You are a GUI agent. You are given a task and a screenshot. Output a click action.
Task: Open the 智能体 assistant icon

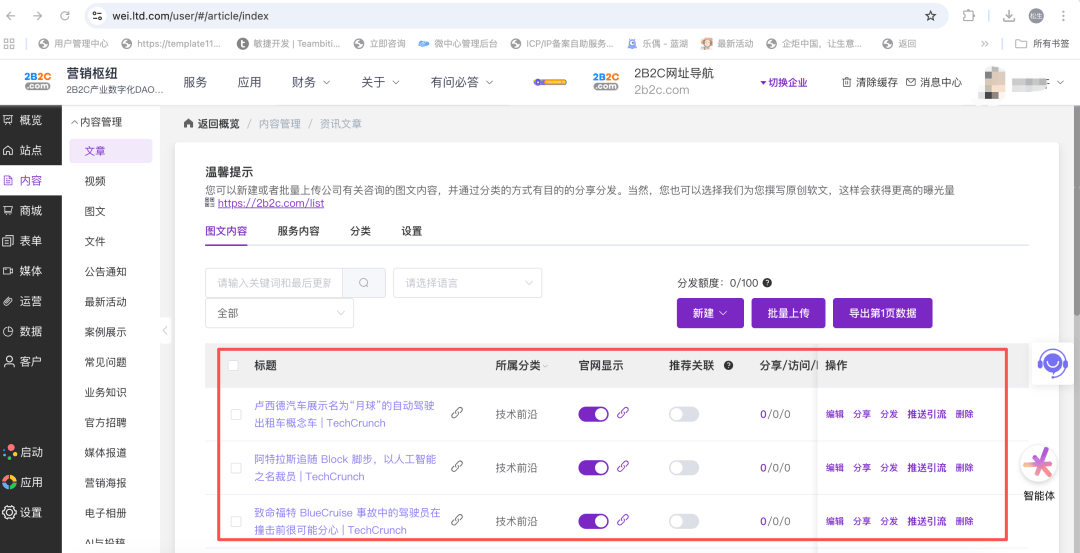point(1039,465)
